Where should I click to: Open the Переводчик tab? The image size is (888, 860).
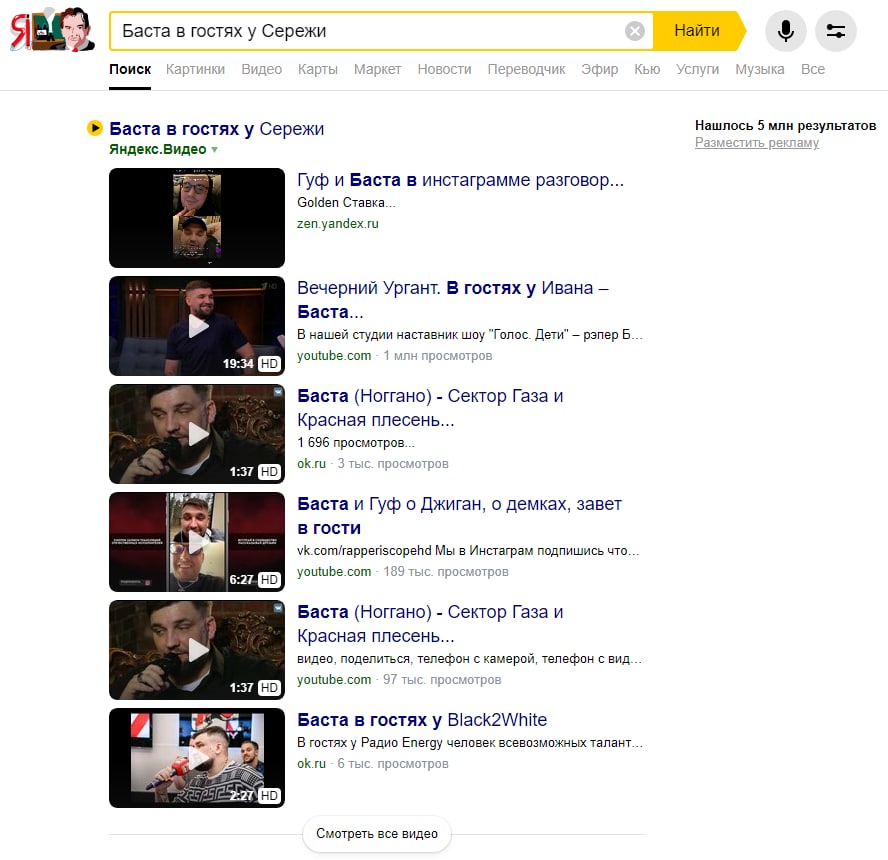[x=527, y=69]
